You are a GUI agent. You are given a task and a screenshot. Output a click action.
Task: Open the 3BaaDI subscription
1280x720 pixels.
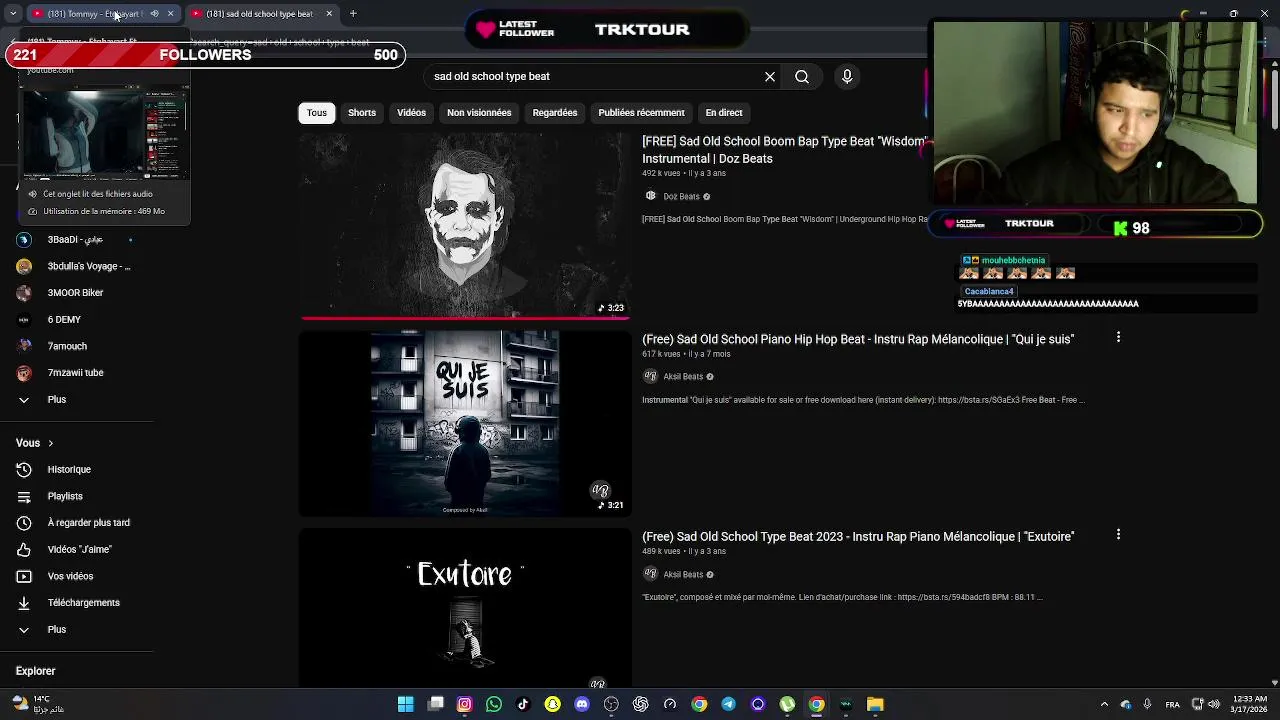pyautogui.click(x=75, y=240)
